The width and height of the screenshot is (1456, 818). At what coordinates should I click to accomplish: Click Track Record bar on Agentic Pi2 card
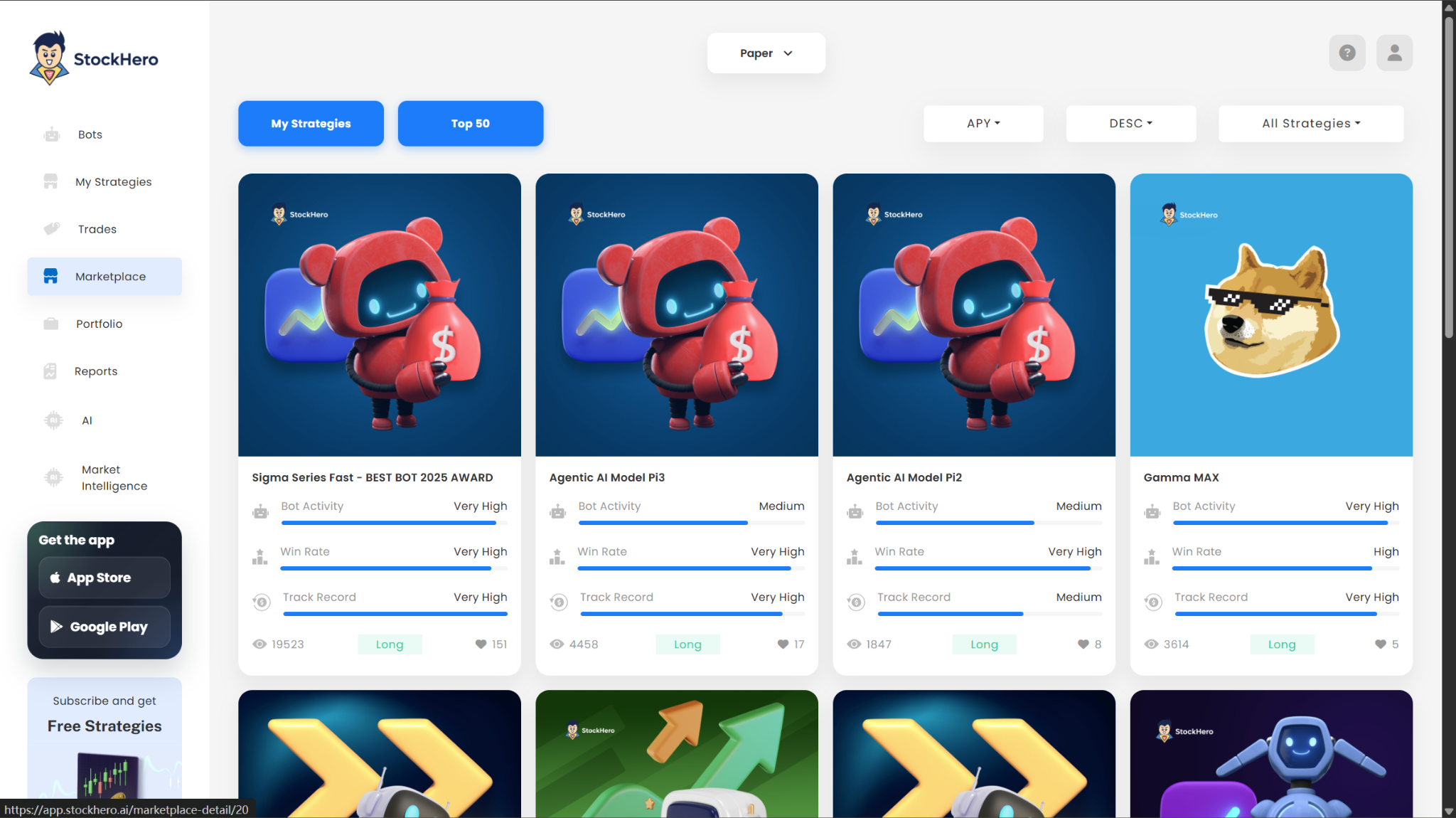point(988,614)
